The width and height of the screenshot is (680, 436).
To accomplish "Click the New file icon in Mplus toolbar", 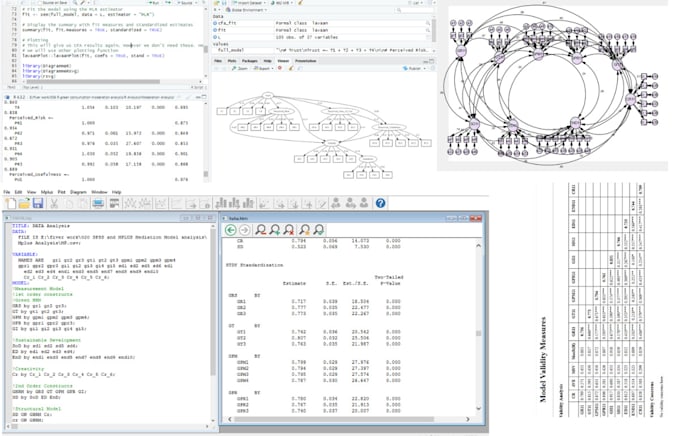I will tap(10, 203).
